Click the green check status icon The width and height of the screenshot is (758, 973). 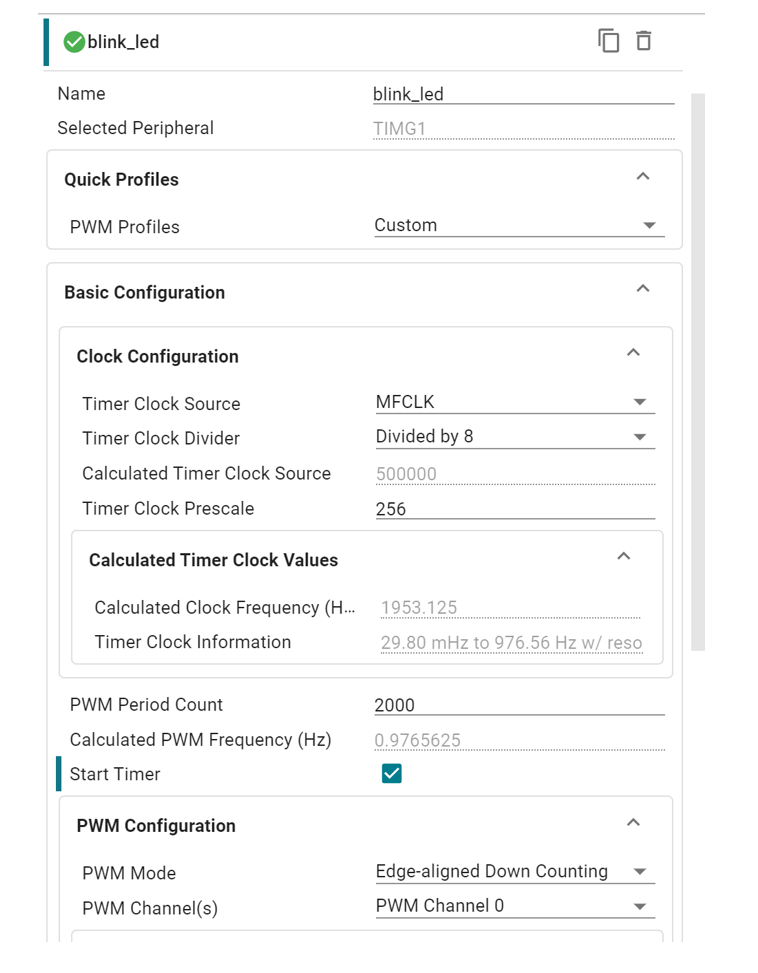tap(74, 42)
